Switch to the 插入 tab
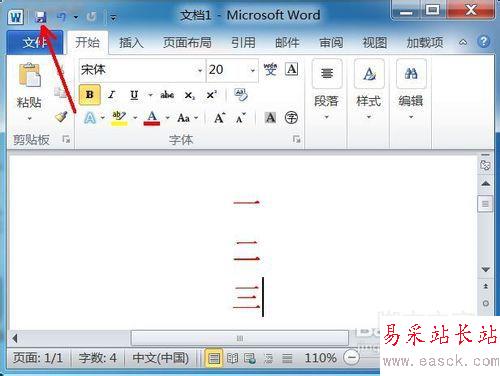500x376 pixels. pyautogui.click(x=131, y=42)
